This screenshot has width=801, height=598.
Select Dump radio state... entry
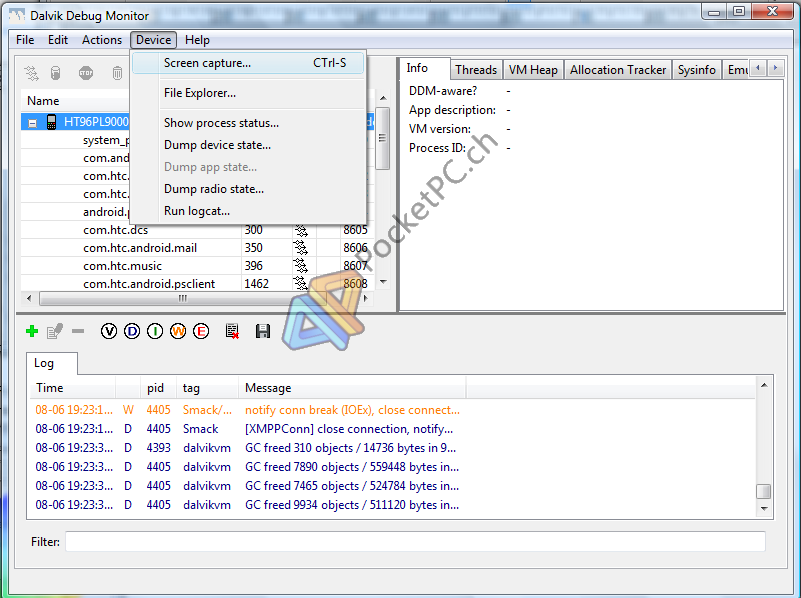coord(248,189)
